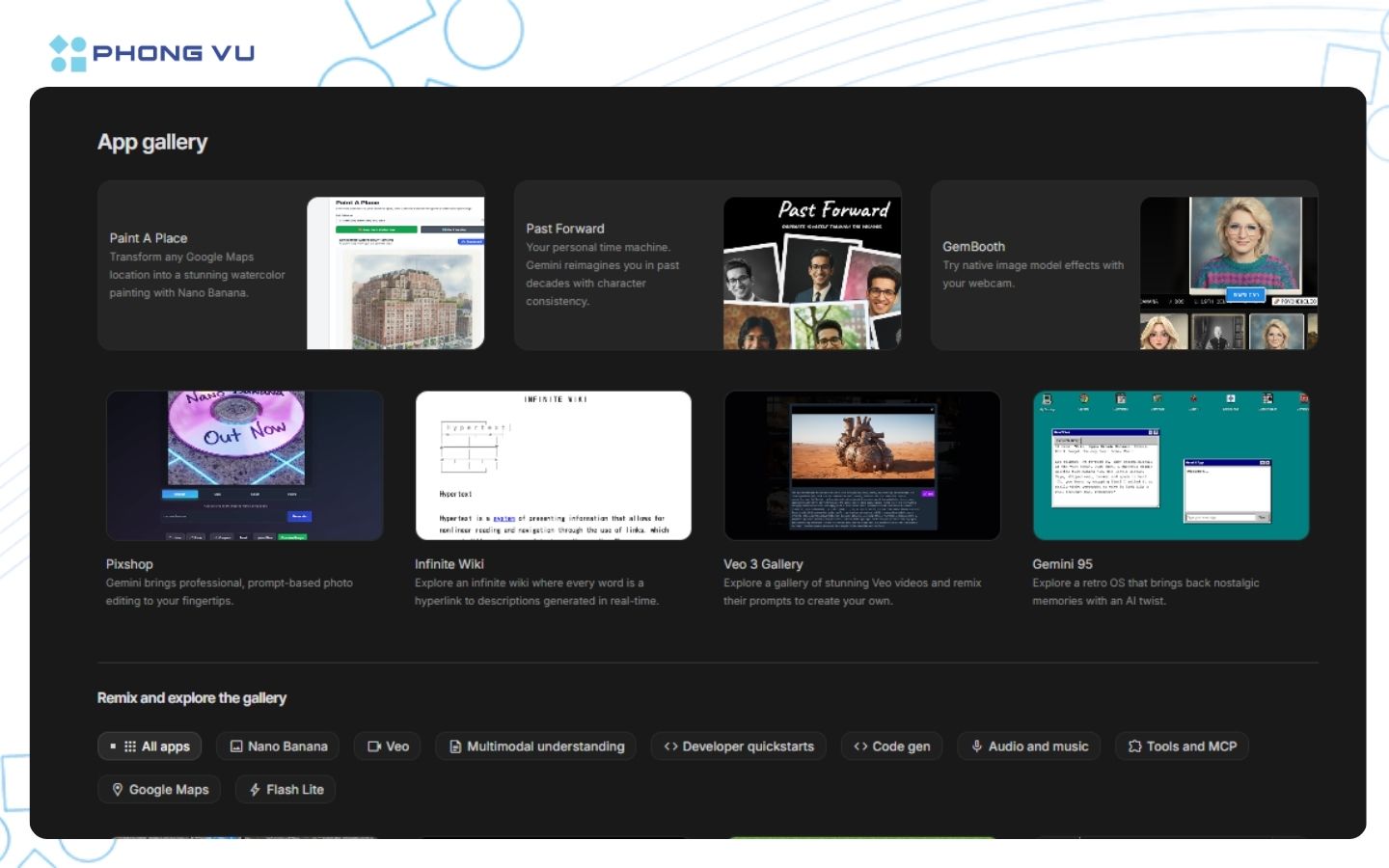Click the Phong Vu logo
Image resolution: width=1389 pixels, height=868 pixels.
point(151,51)
